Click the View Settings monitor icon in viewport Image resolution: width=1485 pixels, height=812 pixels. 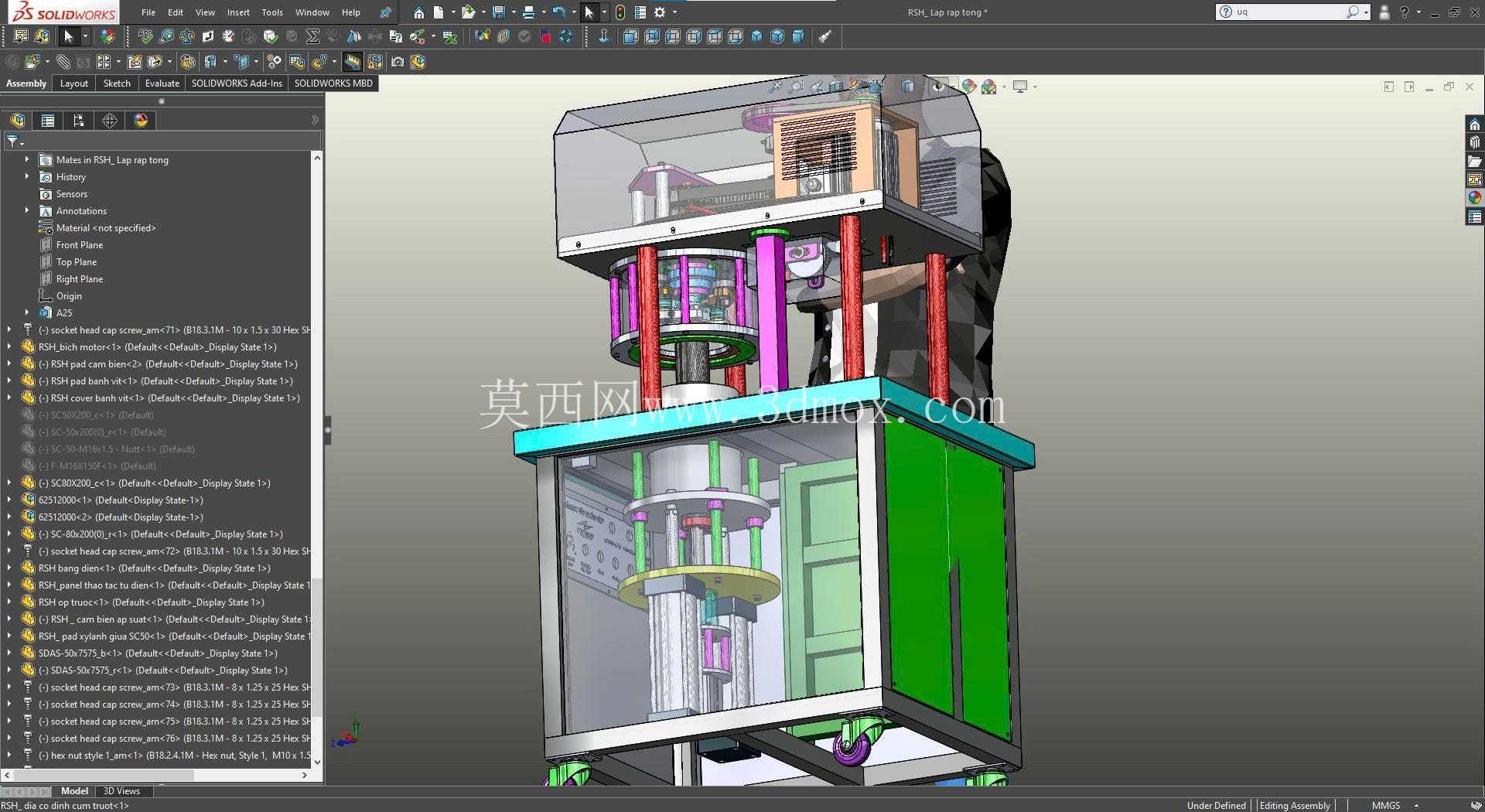[x=1020, y=87]
